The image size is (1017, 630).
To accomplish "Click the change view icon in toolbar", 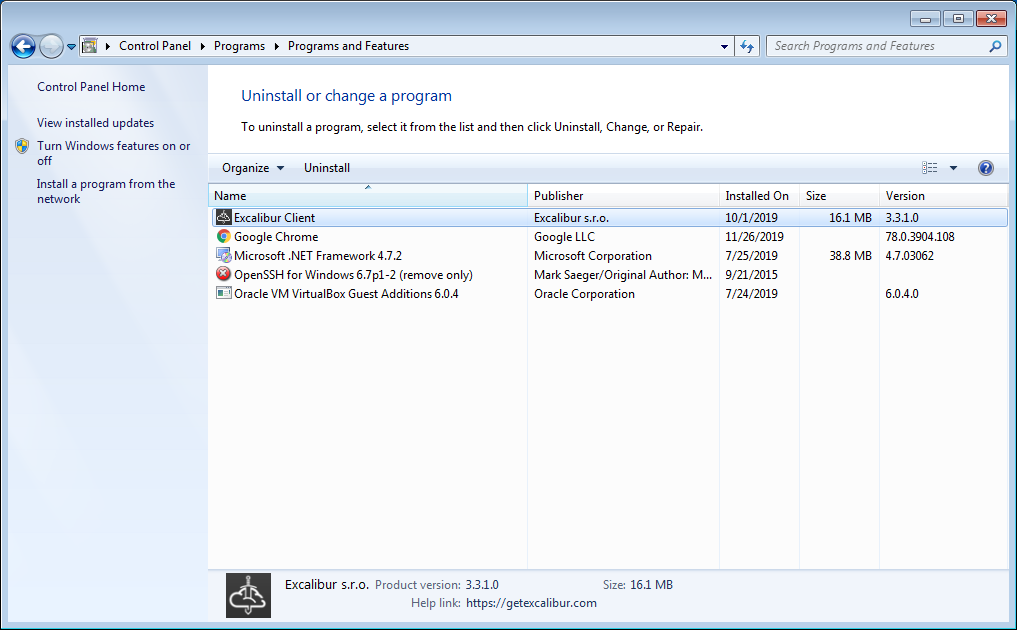I will (930, 168).
